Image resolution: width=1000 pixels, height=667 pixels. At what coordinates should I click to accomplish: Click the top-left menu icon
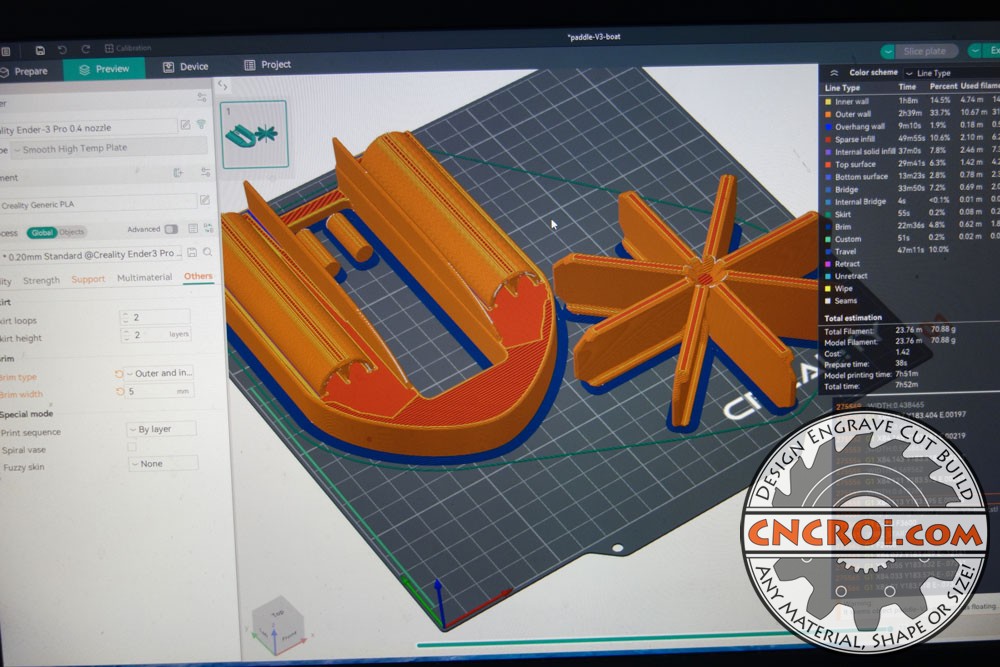pos(5,52)
